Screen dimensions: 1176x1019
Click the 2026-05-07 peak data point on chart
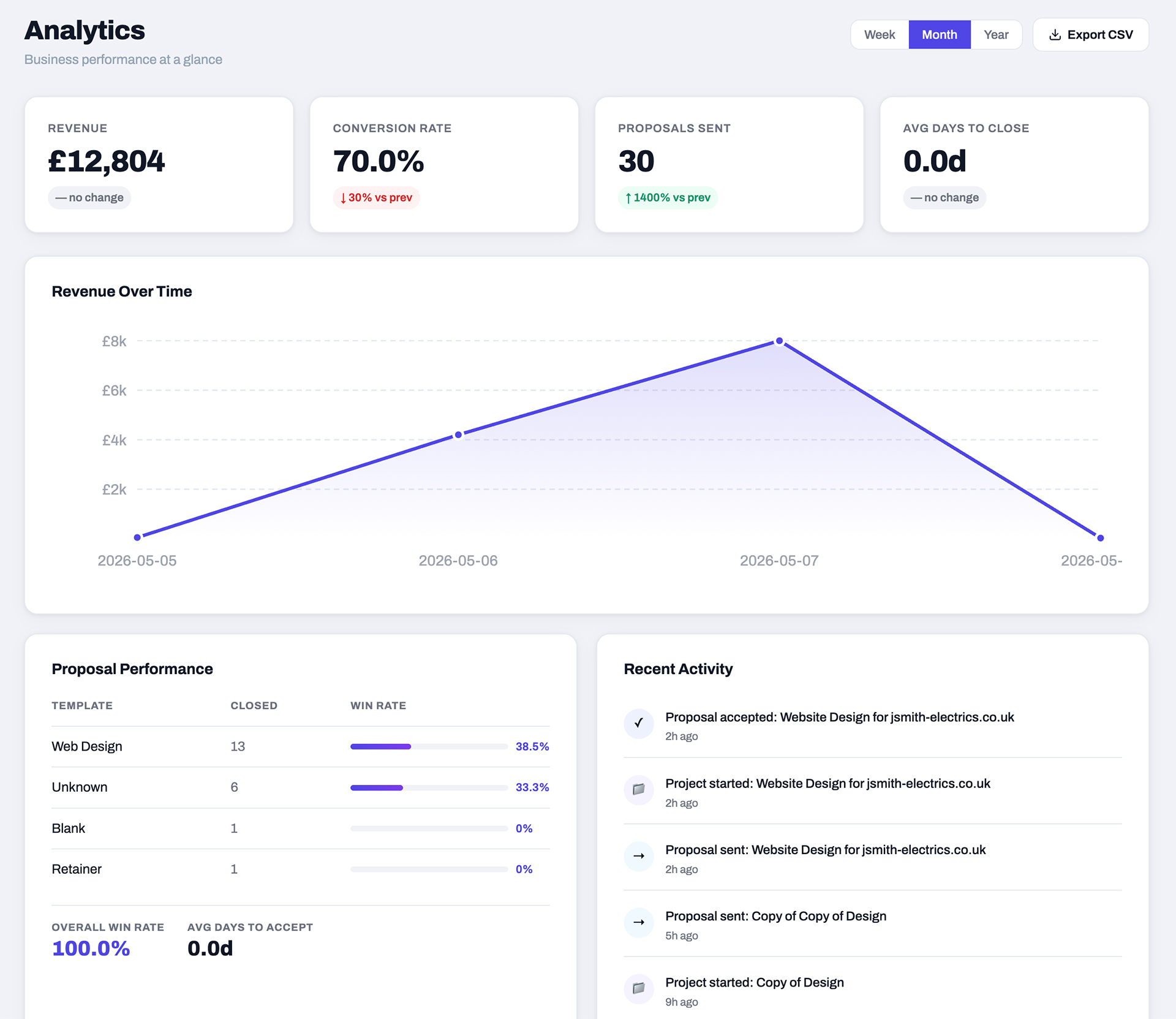click(779, 341)
